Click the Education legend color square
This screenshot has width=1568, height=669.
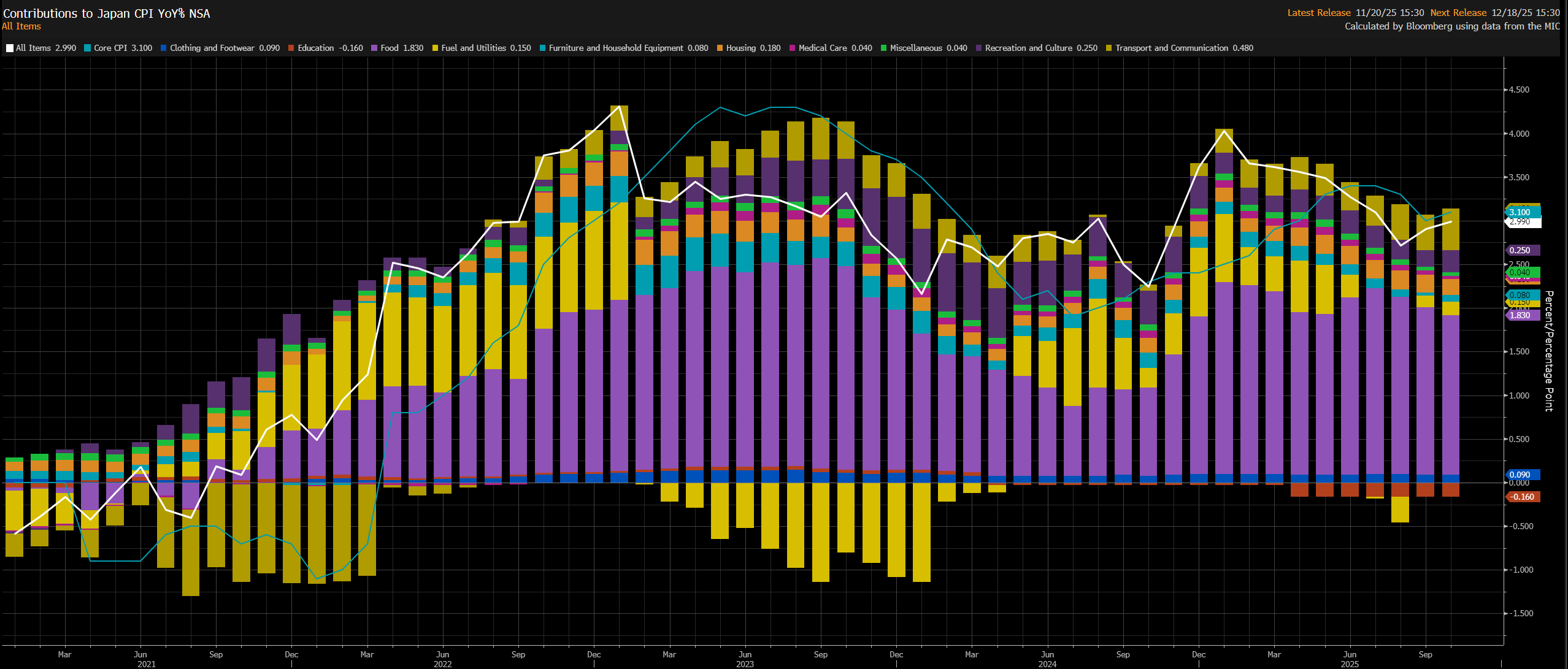click(291, 48)
